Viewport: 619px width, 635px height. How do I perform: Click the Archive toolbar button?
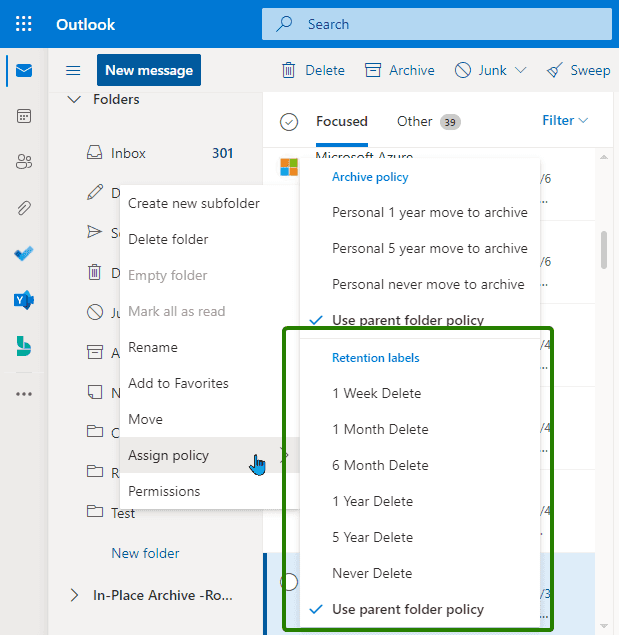(399, 70)
